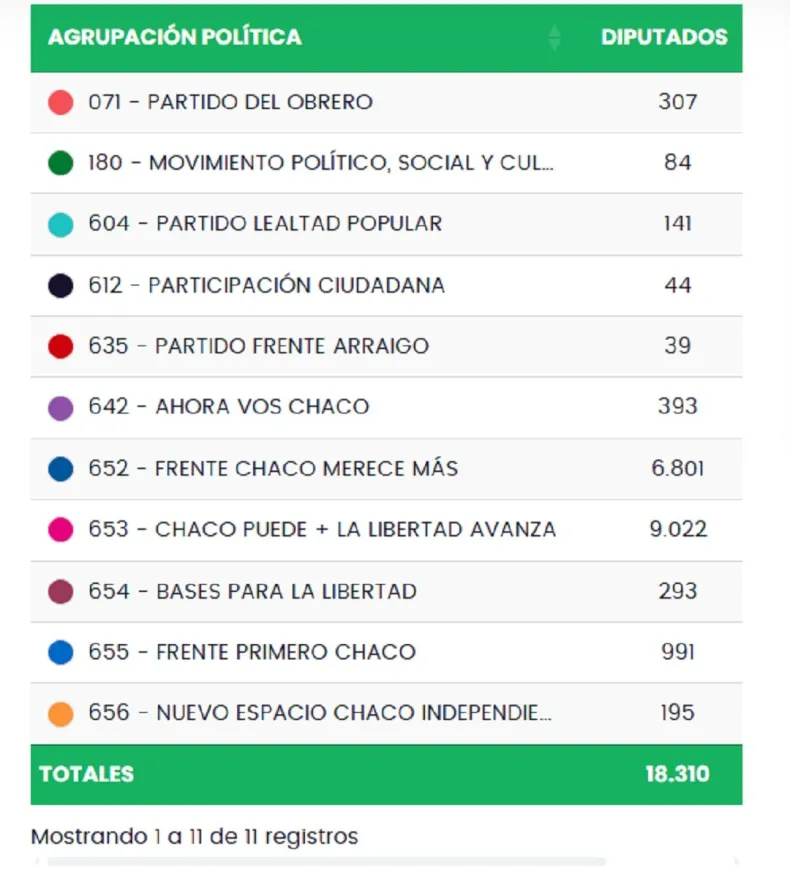Select the Frente Chaco Merece Más row
This screenshot has height=887, width=790.
[306, 468]
